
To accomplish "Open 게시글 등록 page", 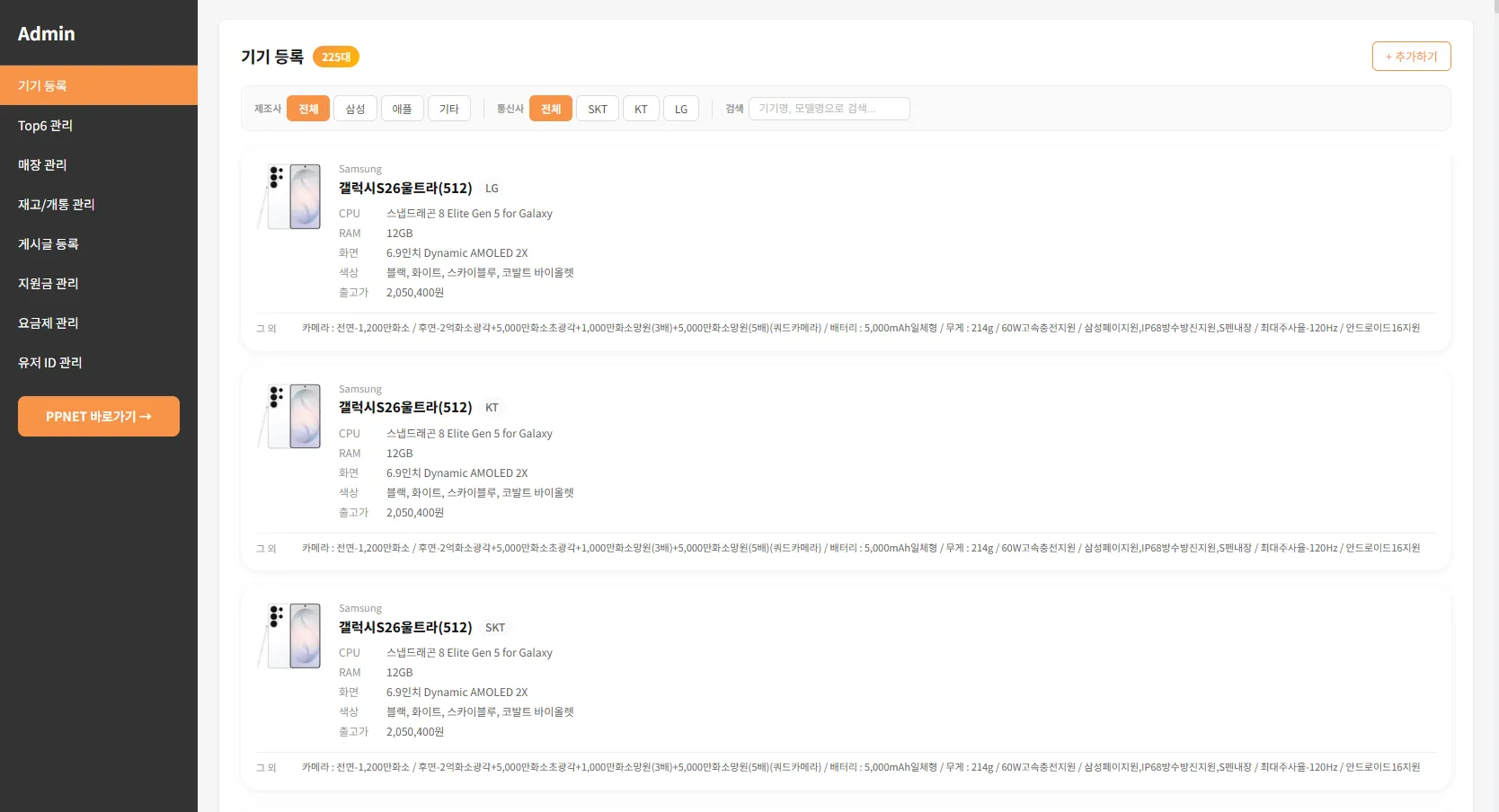I will coord(99,243).
